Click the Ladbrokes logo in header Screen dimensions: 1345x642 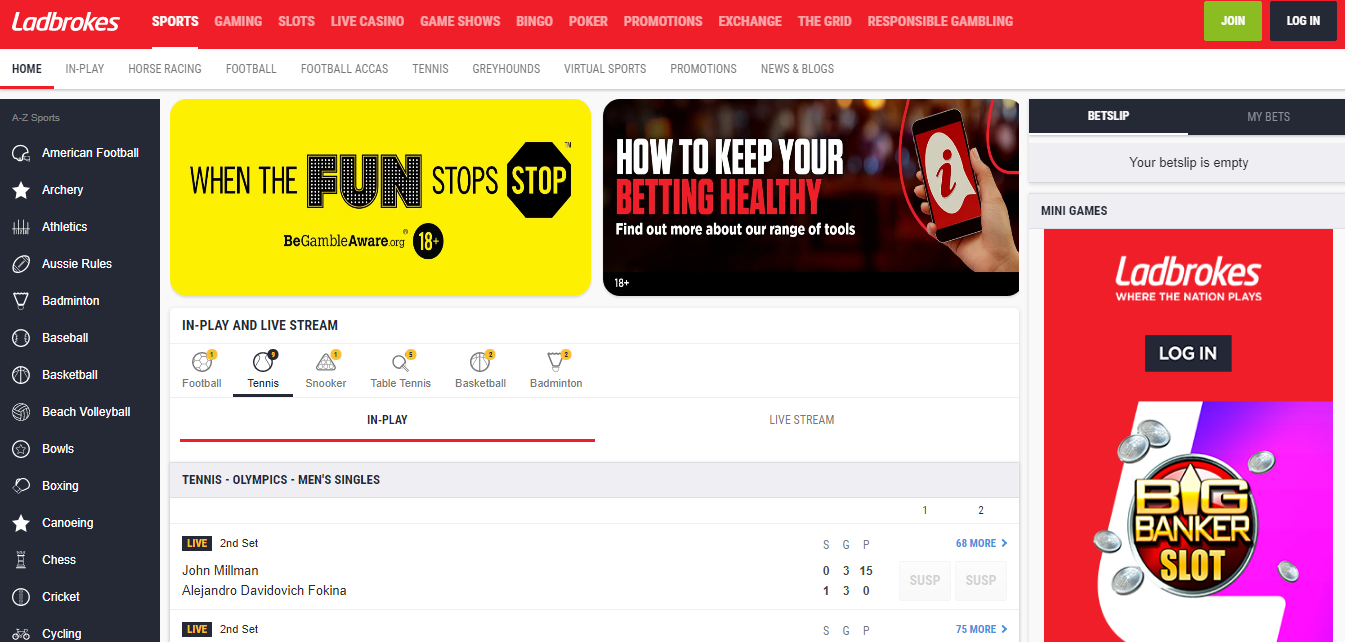point(66,21)
